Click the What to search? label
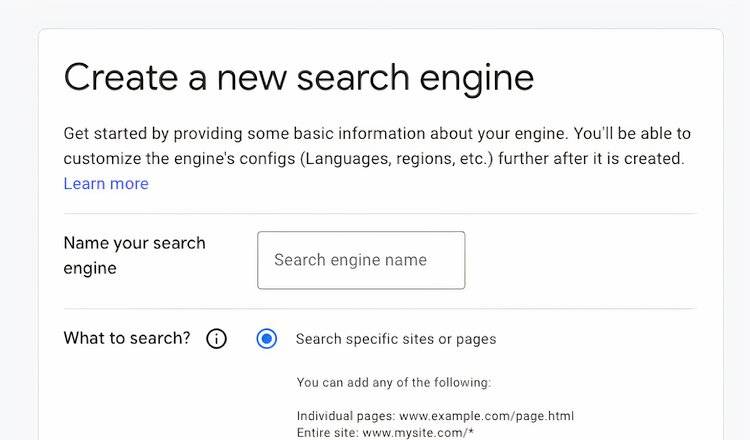 point(126,338)
